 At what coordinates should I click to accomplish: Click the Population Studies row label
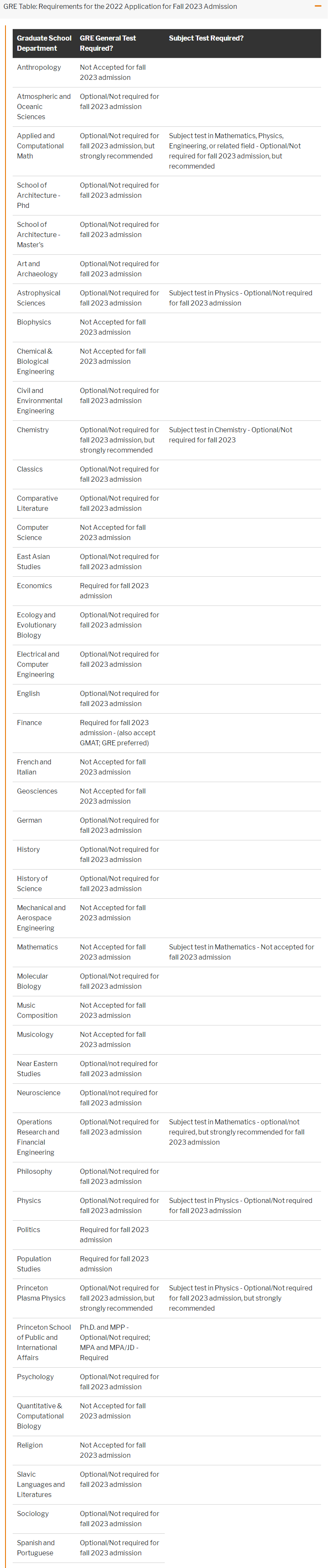(x=34, y=1264)
